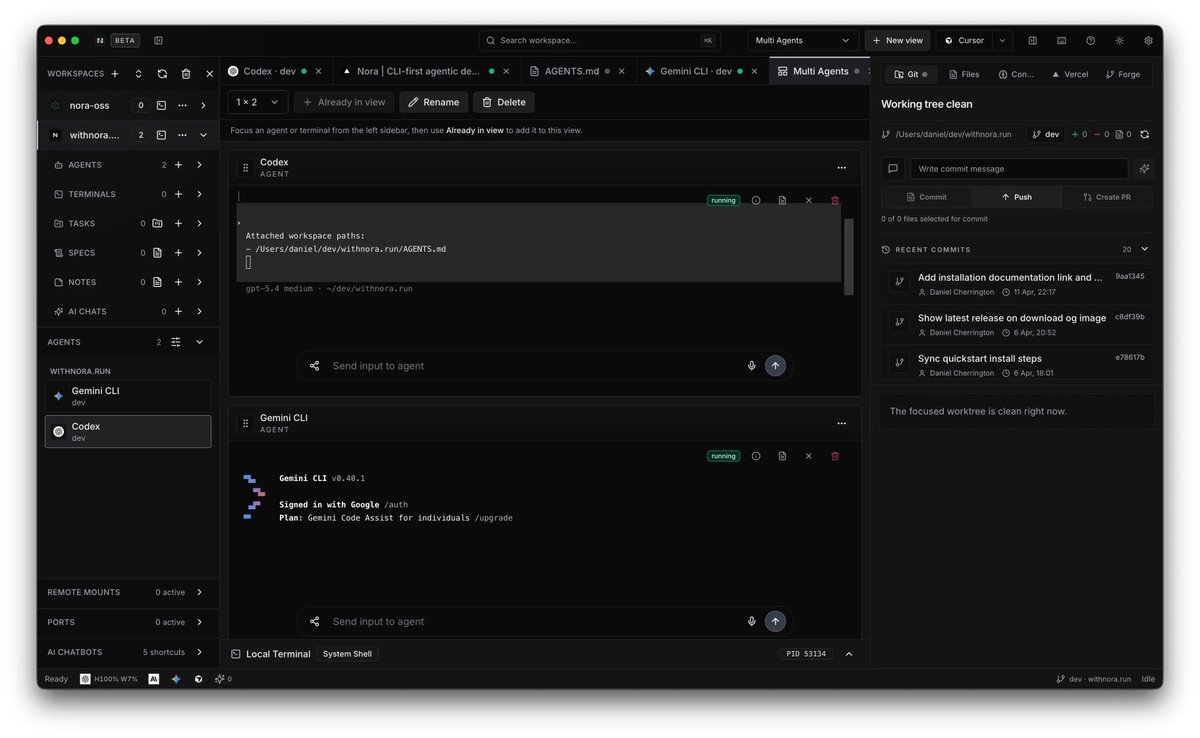Image resolution: width=1200 pixels, height=738 pixels.
Task: Collapse the withnora workspace
Action: (203, 135)
